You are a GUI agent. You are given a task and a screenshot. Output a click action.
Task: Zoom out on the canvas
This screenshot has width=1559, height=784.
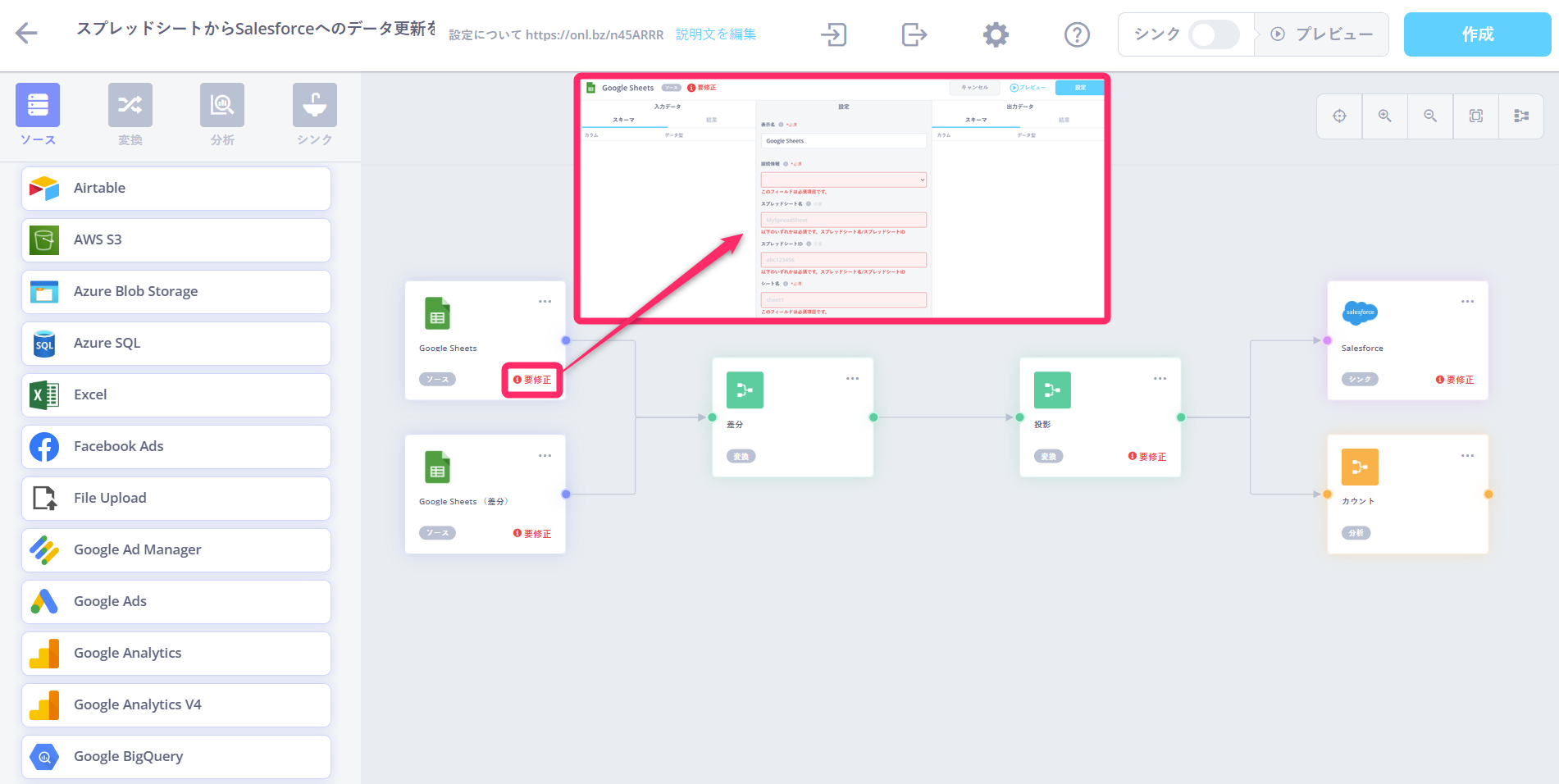click(x=1430, y=116)
